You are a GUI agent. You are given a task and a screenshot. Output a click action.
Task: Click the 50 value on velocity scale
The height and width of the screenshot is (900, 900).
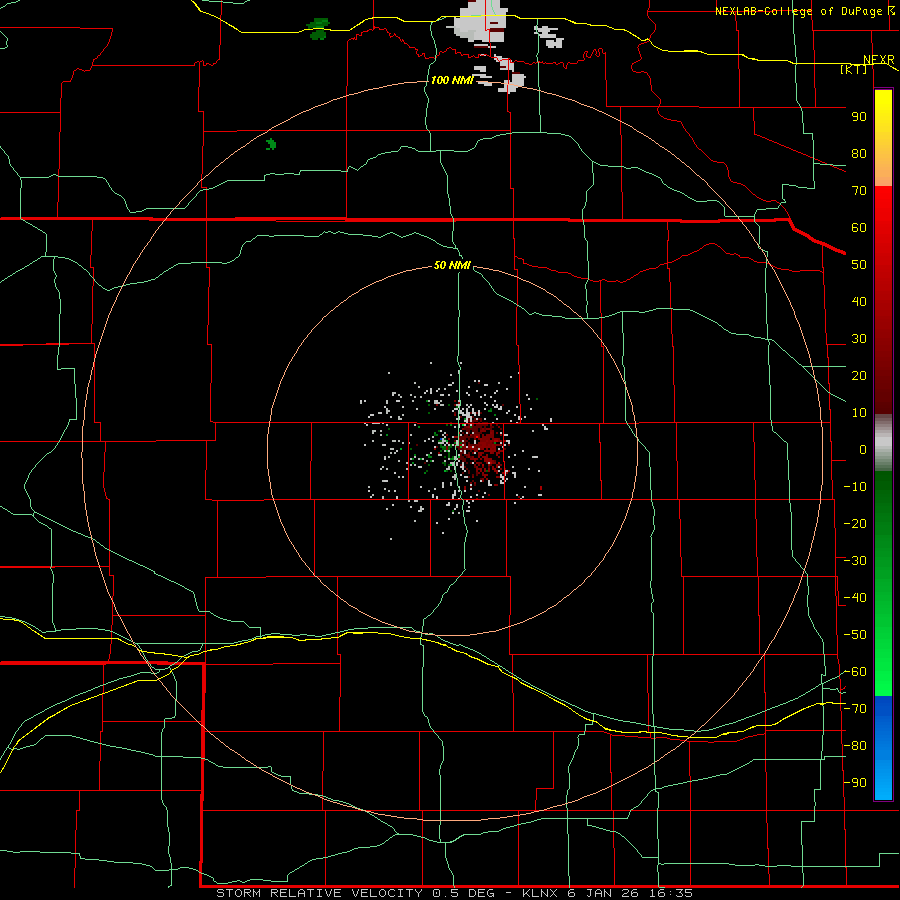tap(859, 265)
